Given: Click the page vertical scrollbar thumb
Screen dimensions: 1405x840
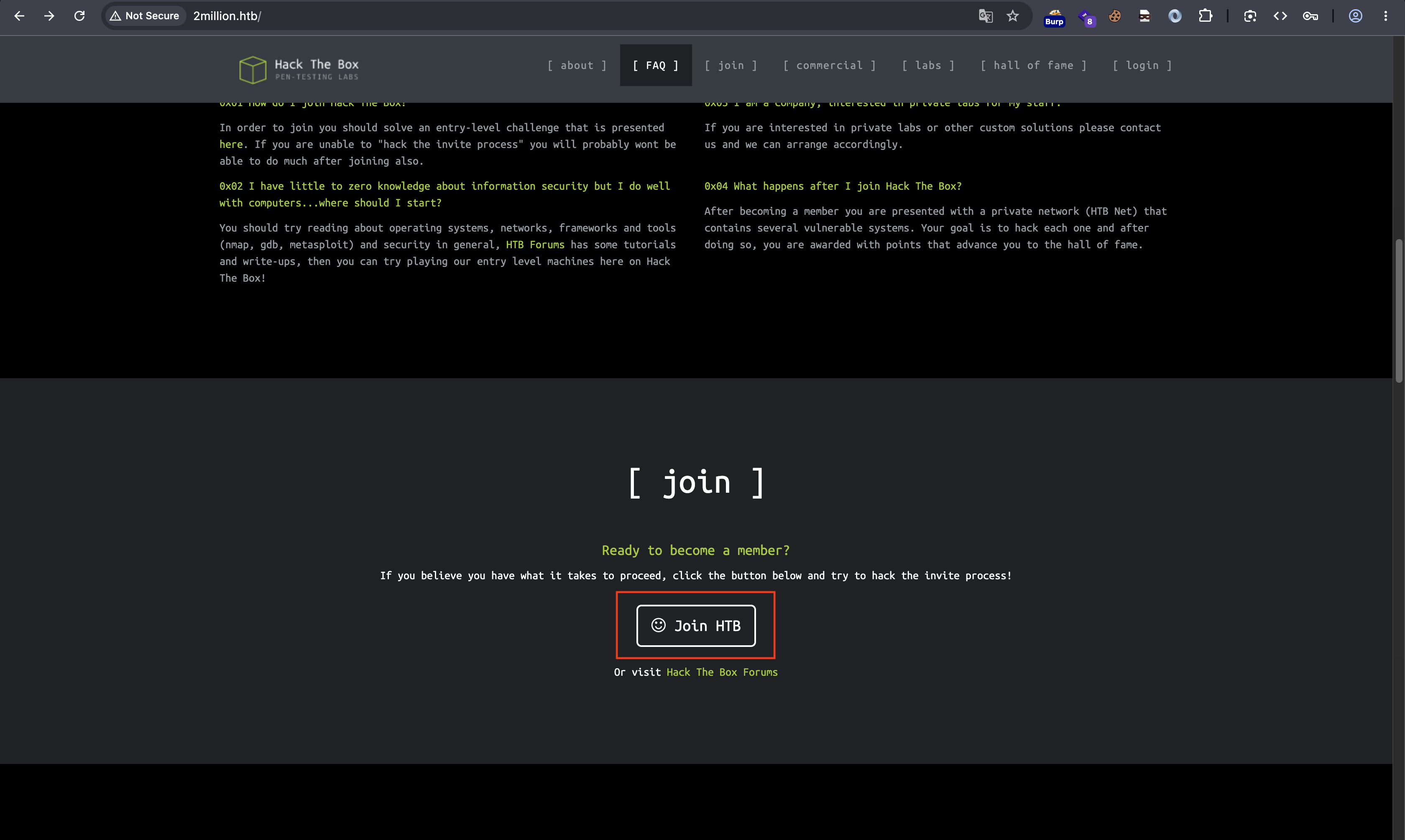Looking at the screenshot, I should tap(1399, 310).
